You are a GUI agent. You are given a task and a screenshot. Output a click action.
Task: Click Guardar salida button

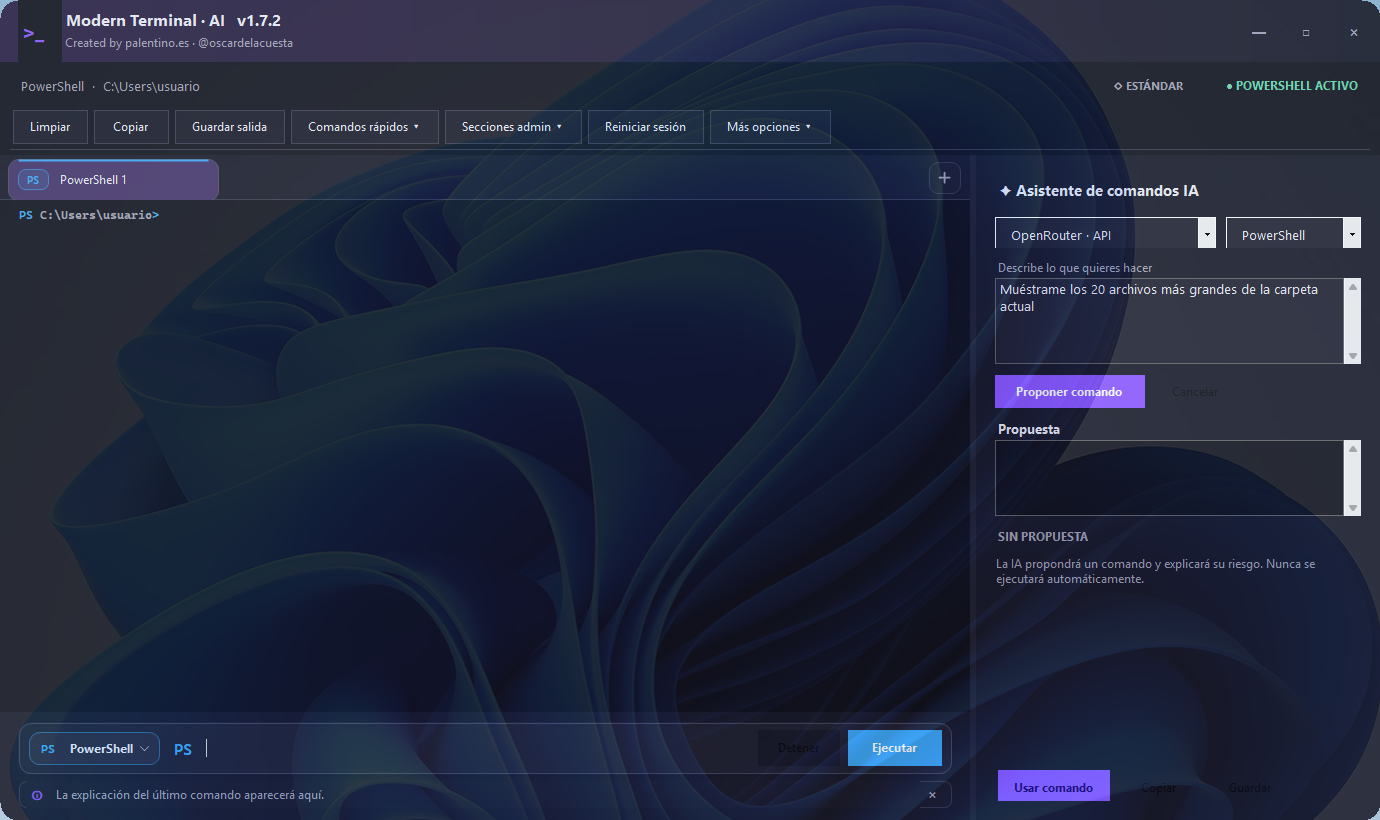230,127
